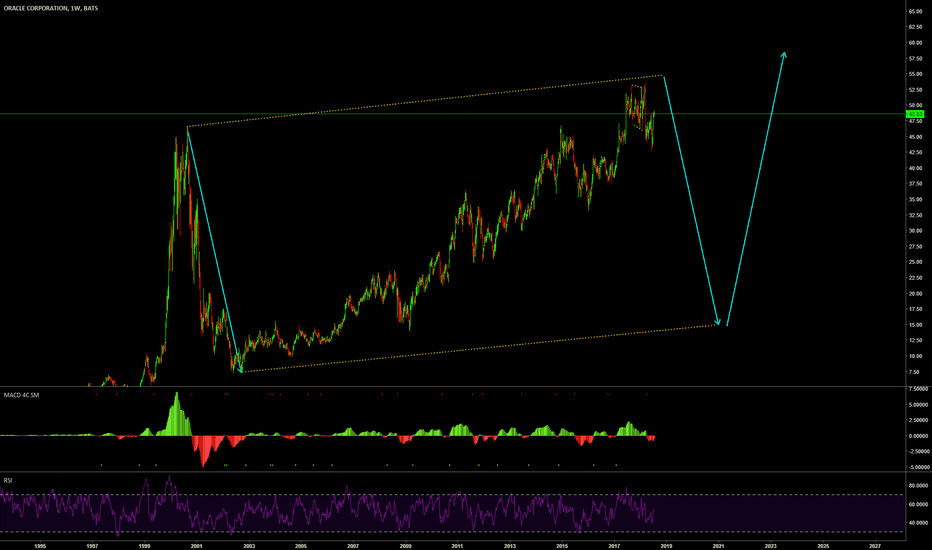932x550 pixels.
Task: Click the "ORACLE CORPORATION, 1W, BATS" chart title
Action: (x=51, y=8)
